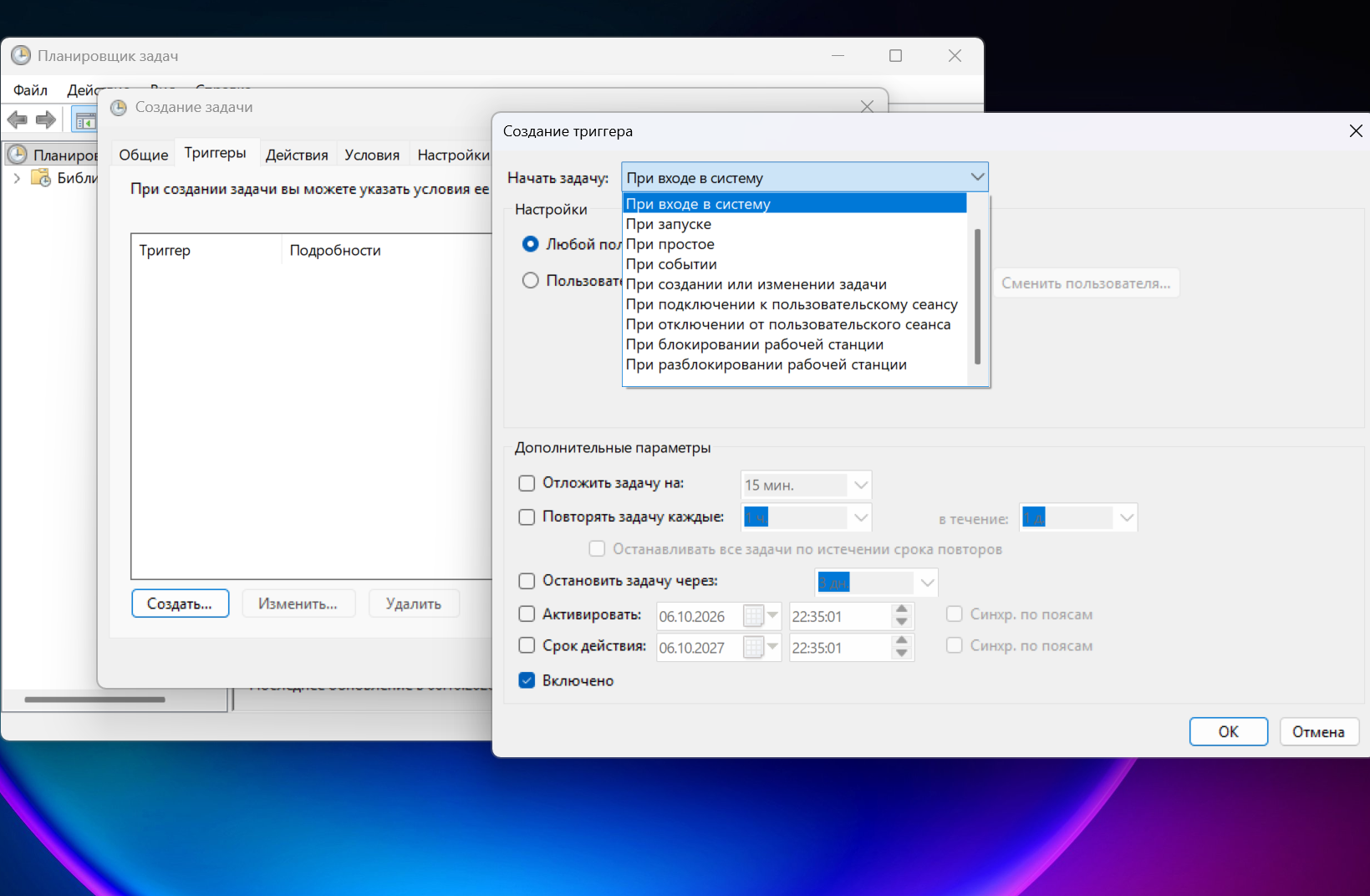Select the Пользователь radio button
Image resolution: width=1370 pixels, height=896 pixels.
[530, 281]
